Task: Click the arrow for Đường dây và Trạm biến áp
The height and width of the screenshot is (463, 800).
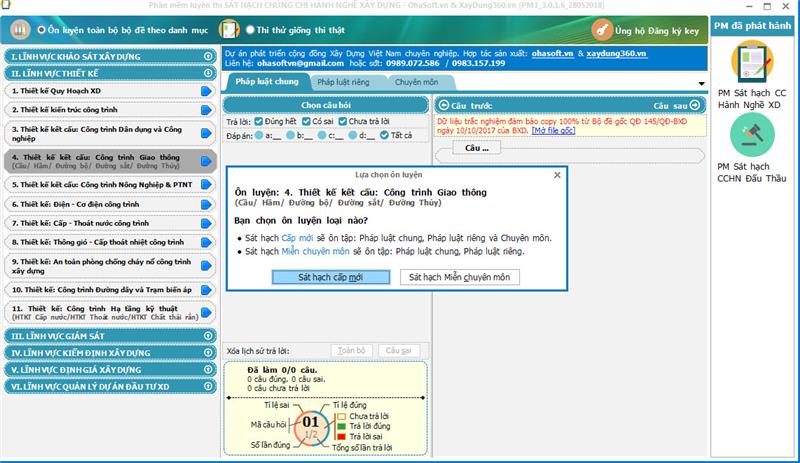Action: (206, 290)
